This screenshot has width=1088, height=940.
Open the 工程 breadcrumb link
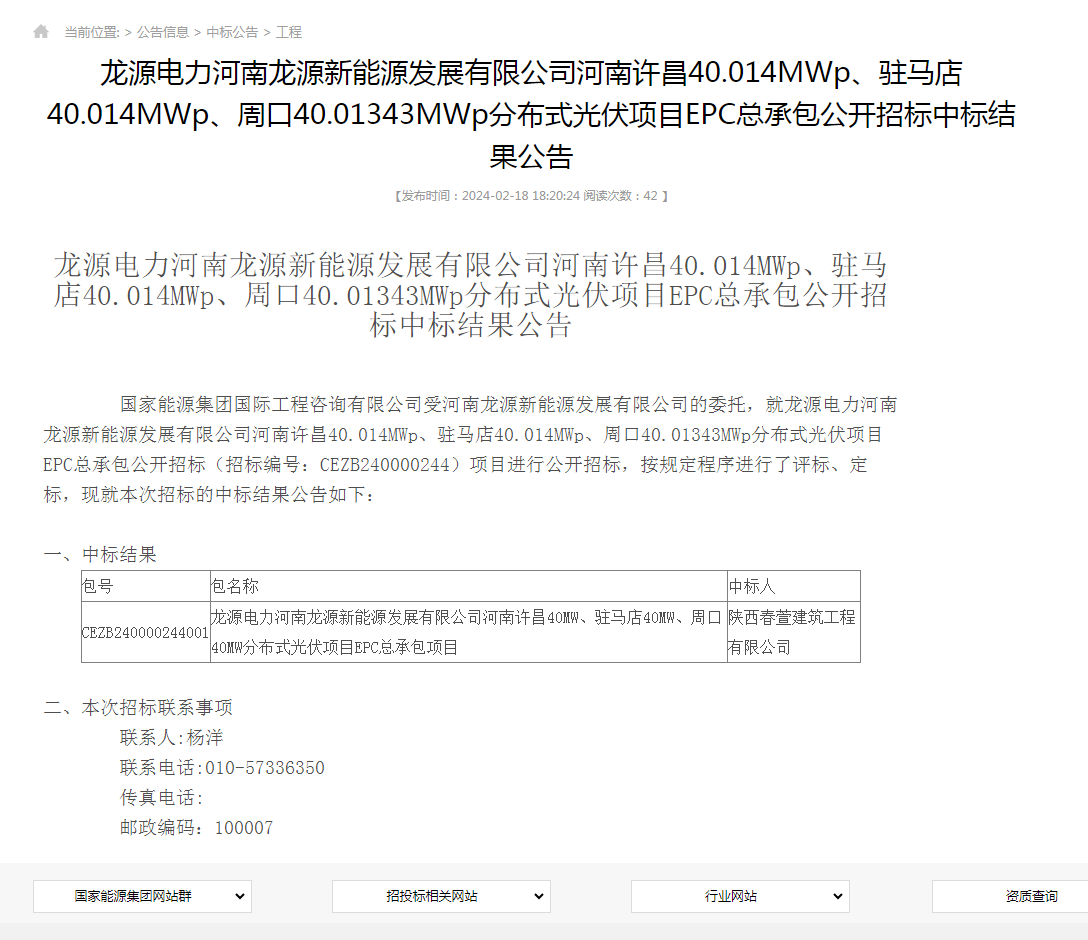click(289, 32)
